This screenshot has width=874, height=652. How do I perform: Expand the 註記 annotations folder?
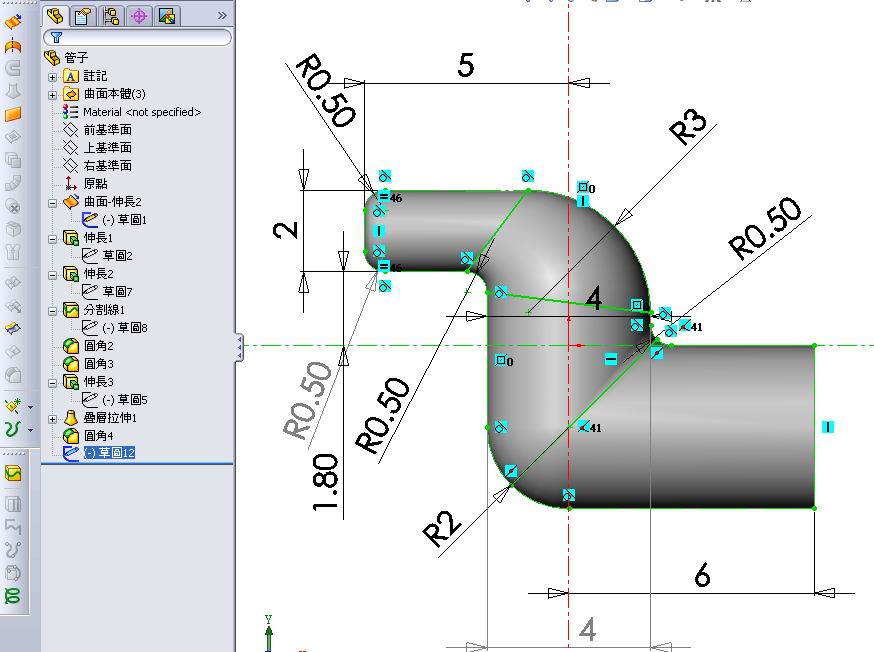pos(52,77)
